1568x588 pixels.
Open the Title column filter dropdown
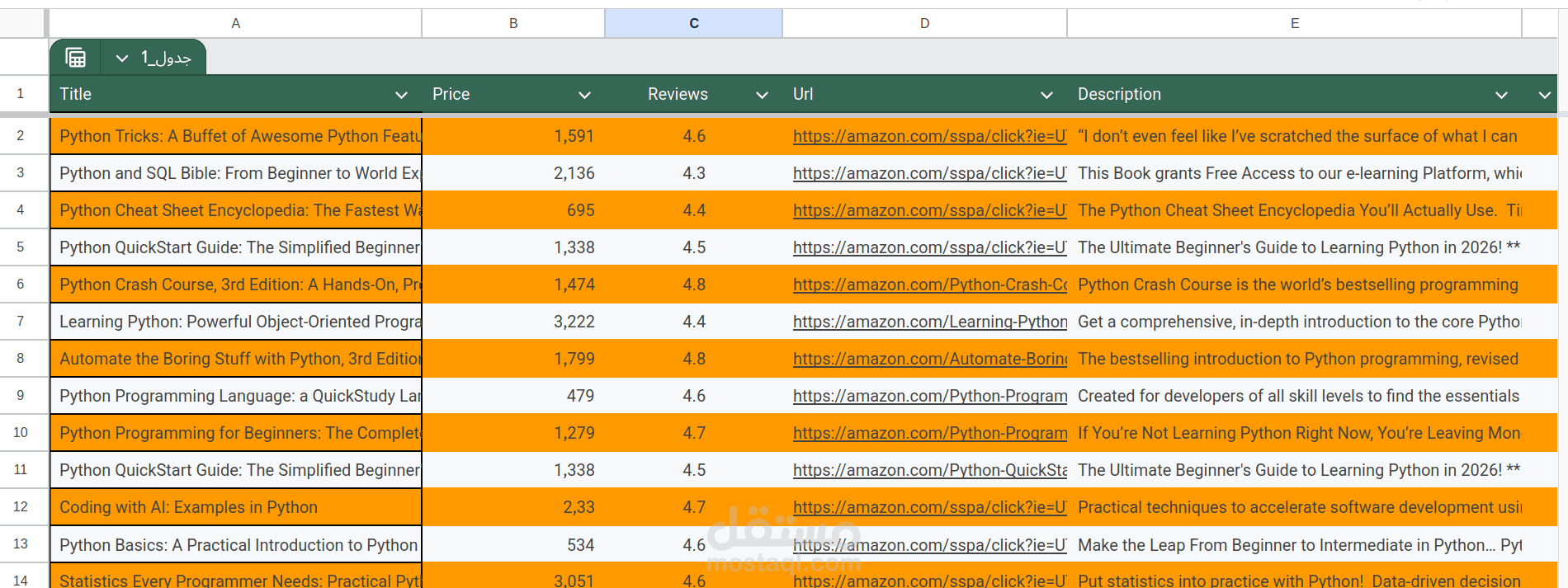click(401, 95)
